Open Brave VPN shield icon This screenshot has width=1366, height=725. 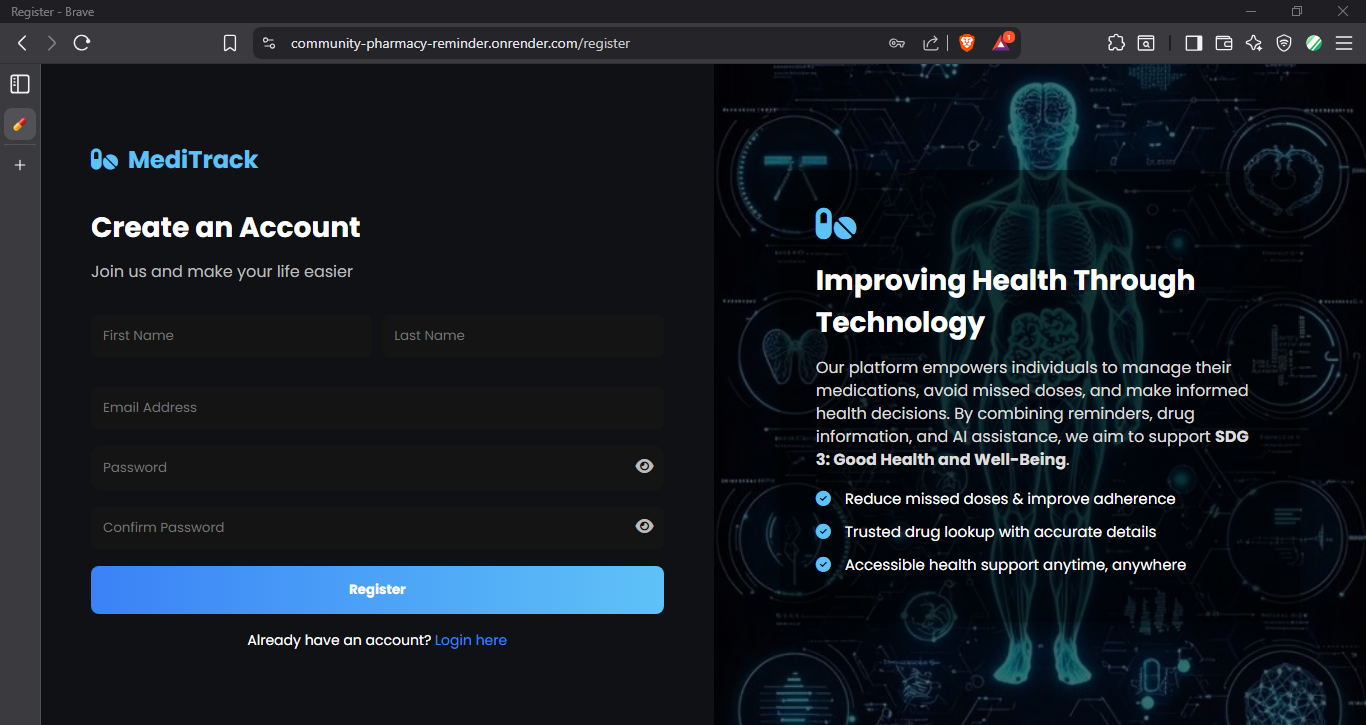point(1284,43)
